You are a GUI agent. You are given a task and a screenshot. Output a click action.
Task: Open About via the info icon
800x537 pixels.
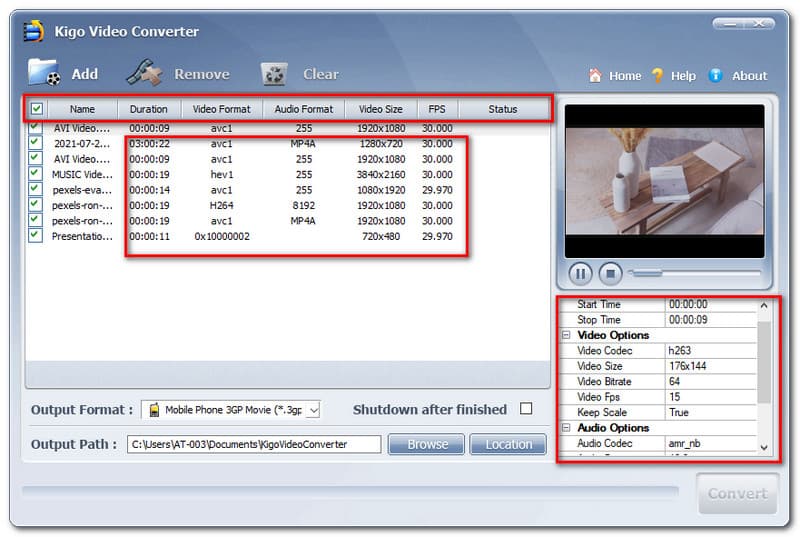715,75
